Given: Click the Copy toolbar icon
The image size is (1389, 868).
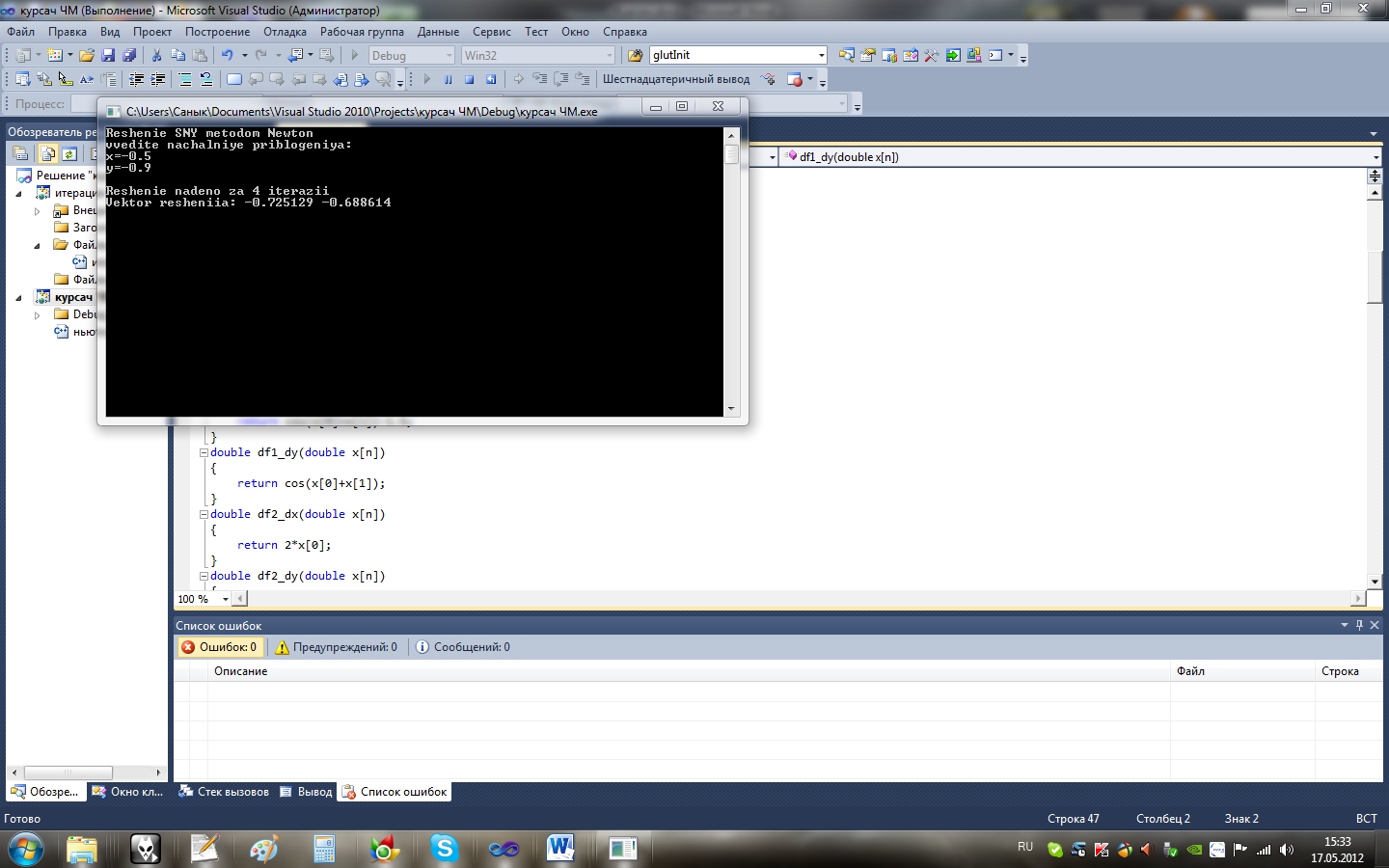Looking at the screenshot, I should click(x=177, y=55).
